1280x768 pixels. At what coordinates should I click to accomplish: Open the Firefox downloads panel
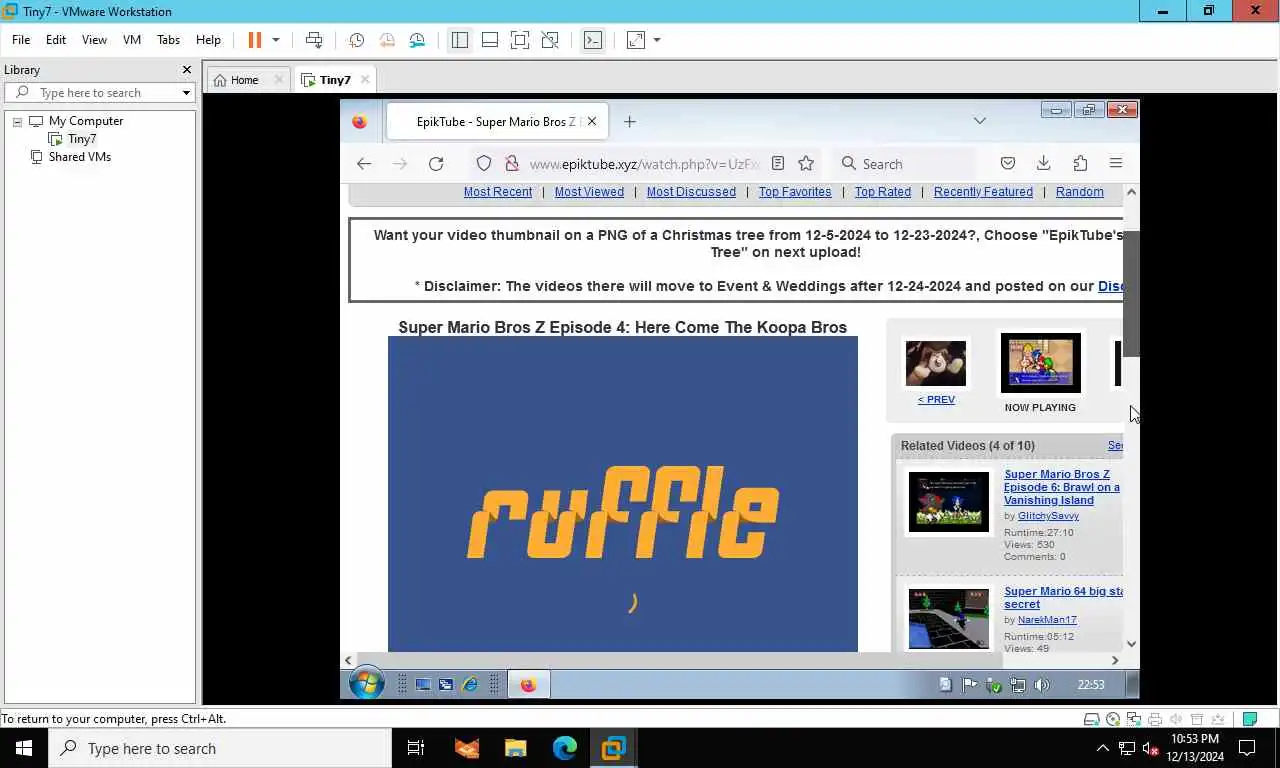click(1043, 164)
